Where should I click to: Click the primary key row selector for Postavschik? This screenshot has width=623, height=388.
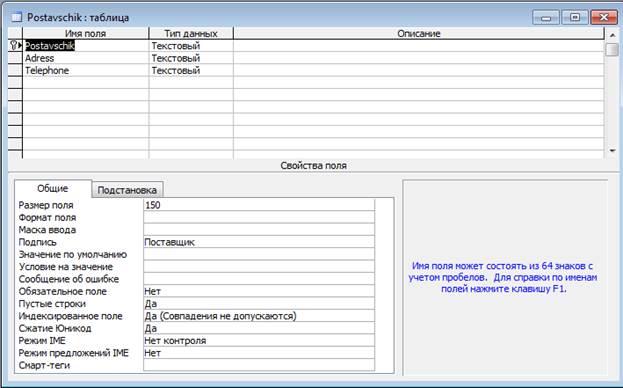tap(15, 46)
